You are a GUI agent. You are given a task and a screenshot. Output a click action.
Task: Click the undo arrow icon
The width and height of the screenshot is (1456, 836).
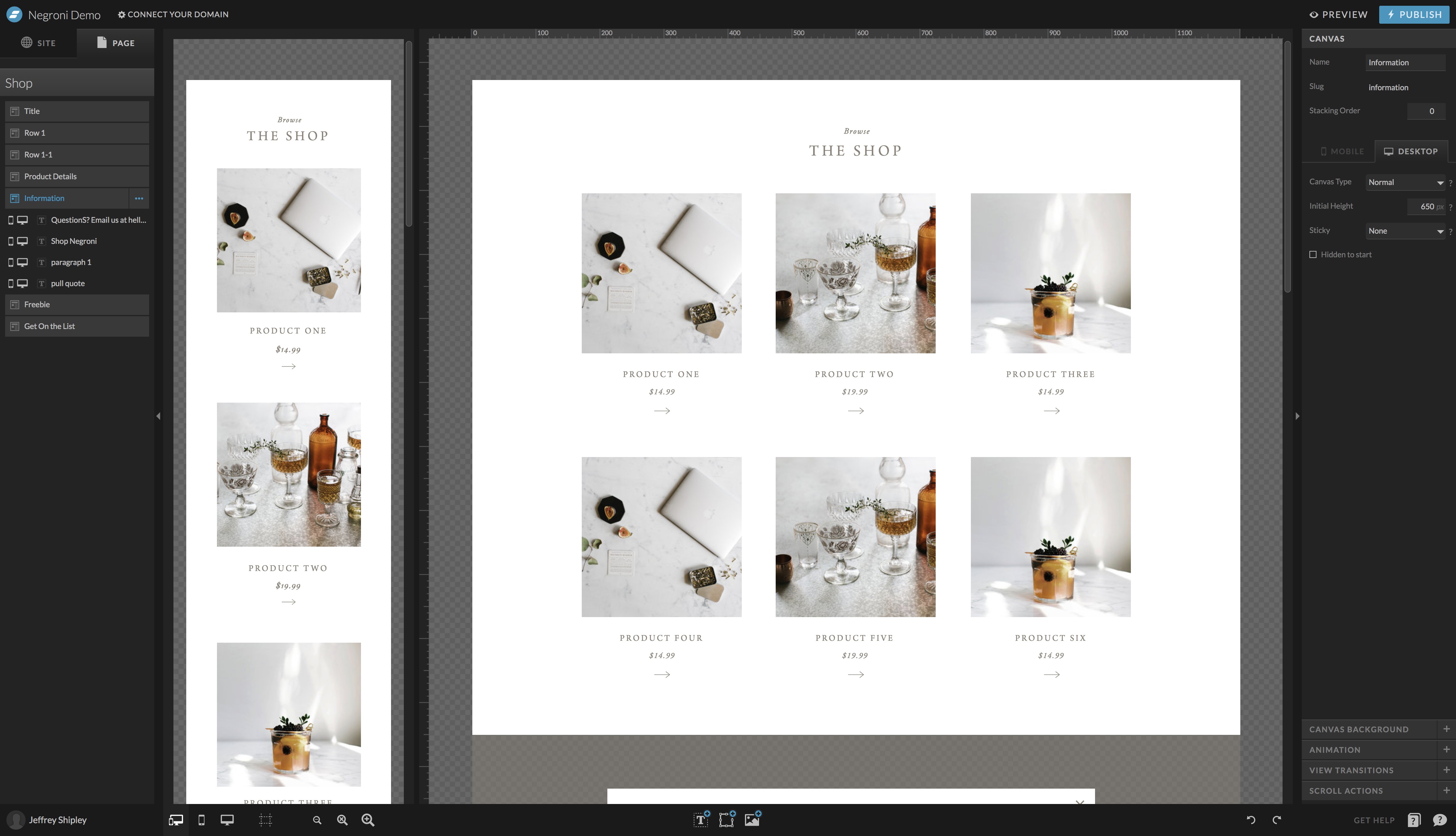pos(1251,820)
